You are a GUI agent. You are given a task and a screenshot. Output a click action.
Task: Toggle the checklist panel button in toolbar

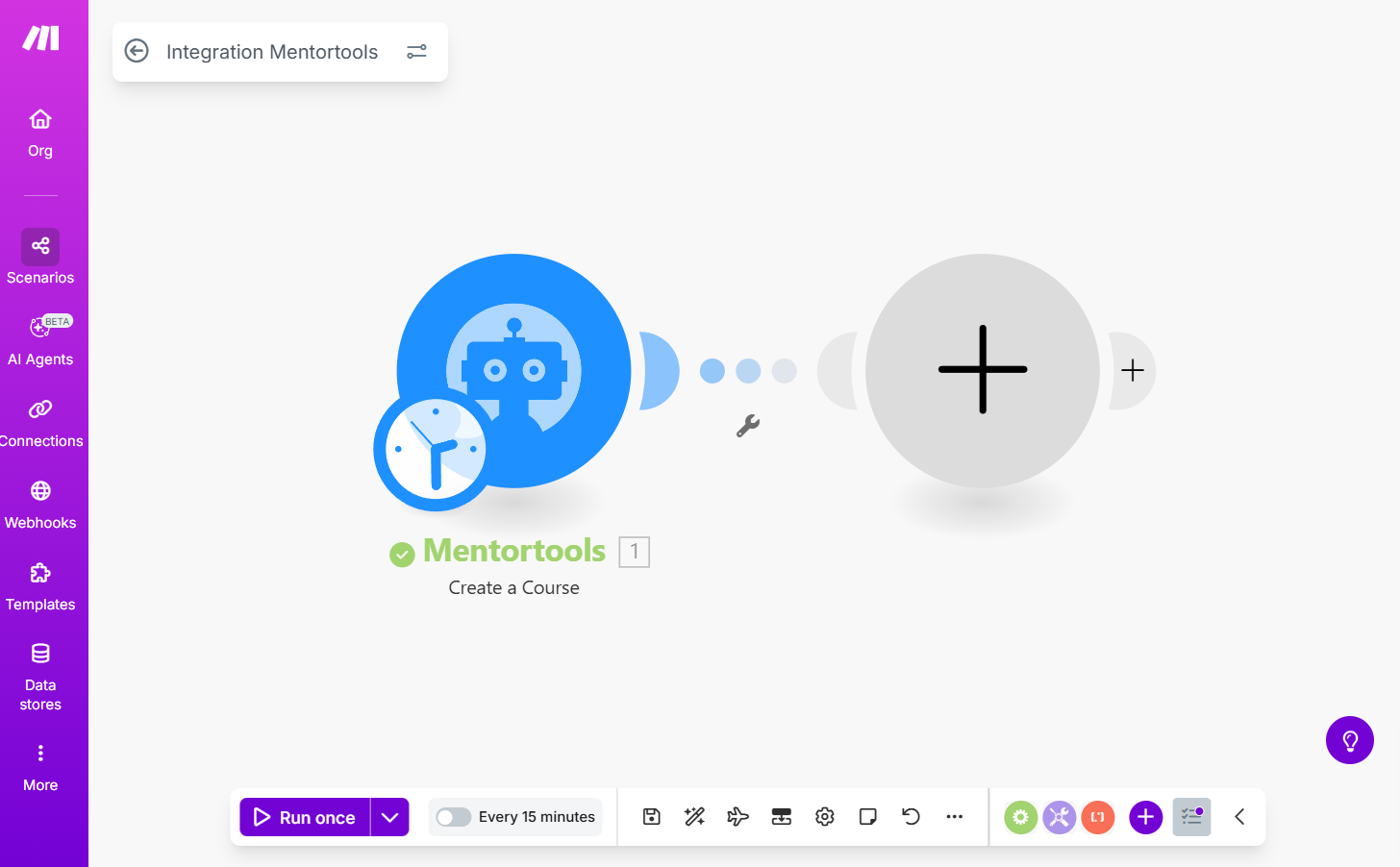pos(1191,817)
